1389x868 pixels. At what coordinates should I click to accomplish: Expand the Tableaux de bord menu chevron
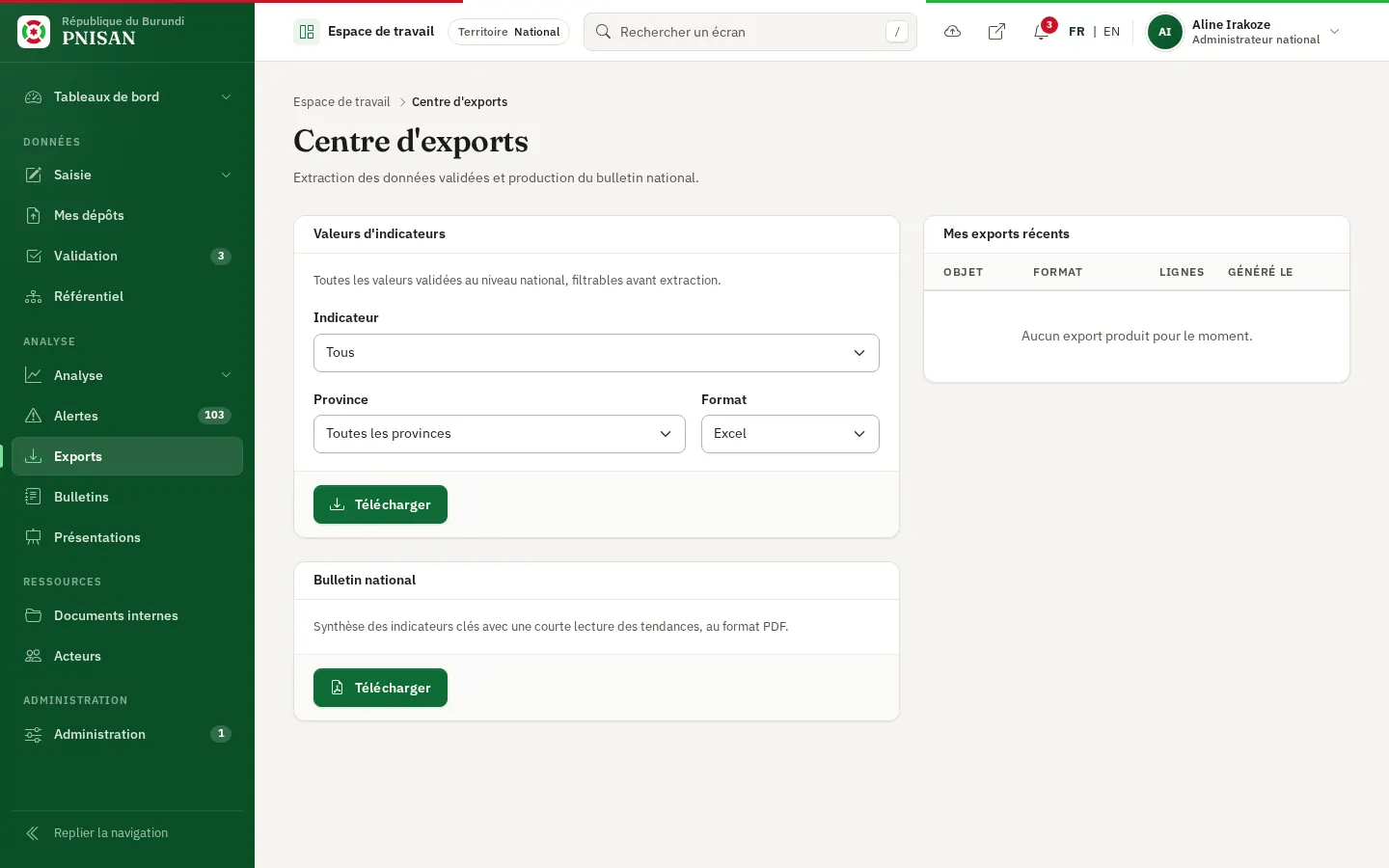[x=226, y=96]
